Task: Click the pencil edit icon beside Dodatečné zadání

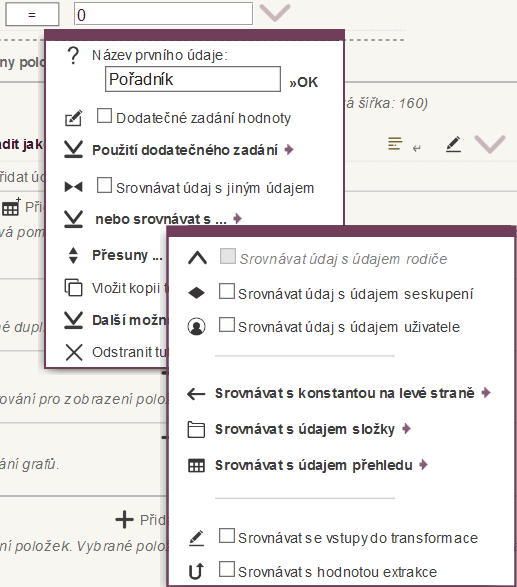Action: point(74,118)
